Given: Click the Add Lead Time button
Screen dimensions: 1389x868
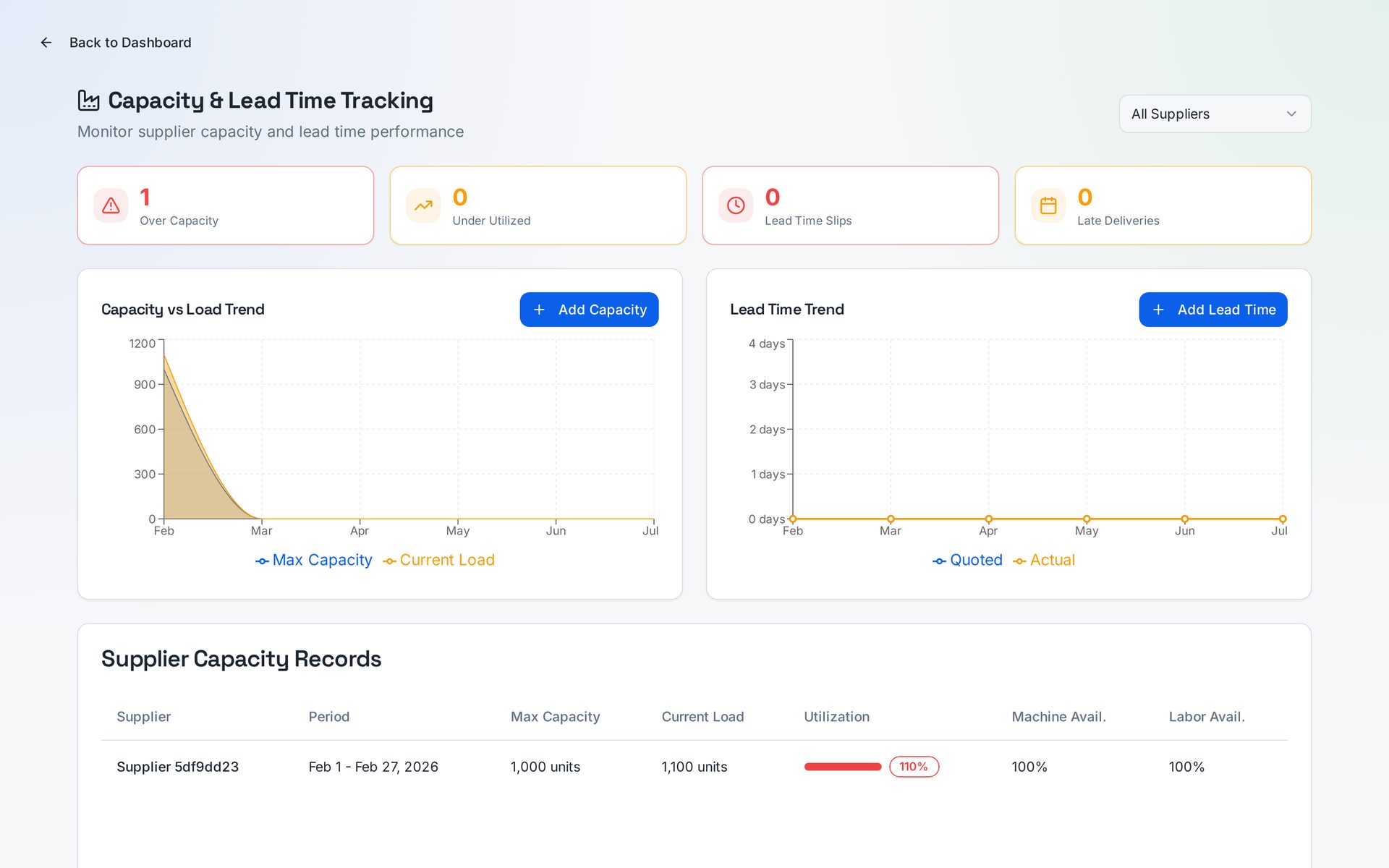Looking at the screenshot, I should coord(1213,310).
